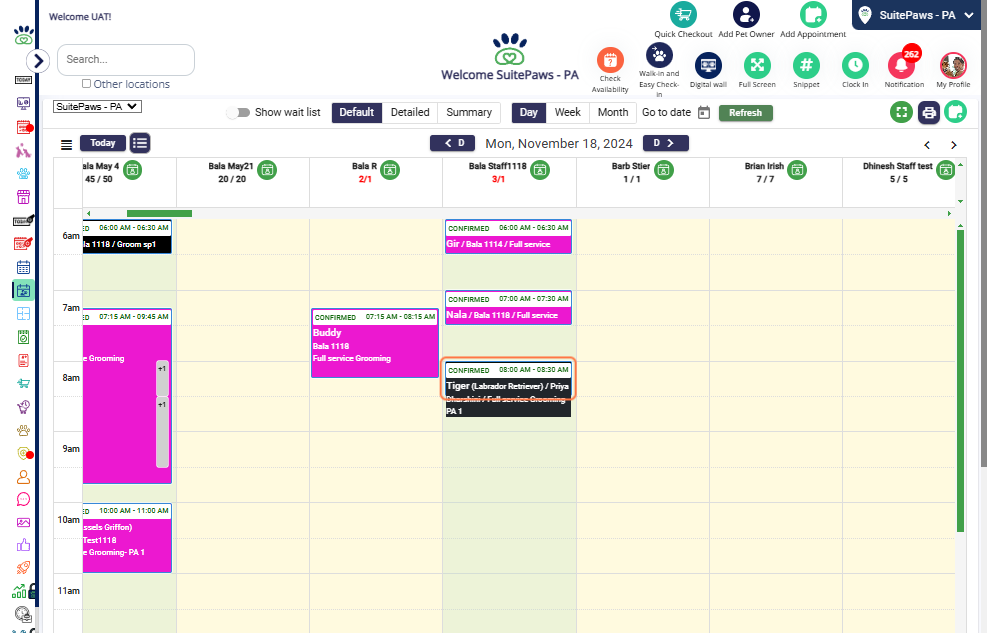Screen dimensions: 987x633
Task: Click list view icon next to Today
Action: [140, 143]
